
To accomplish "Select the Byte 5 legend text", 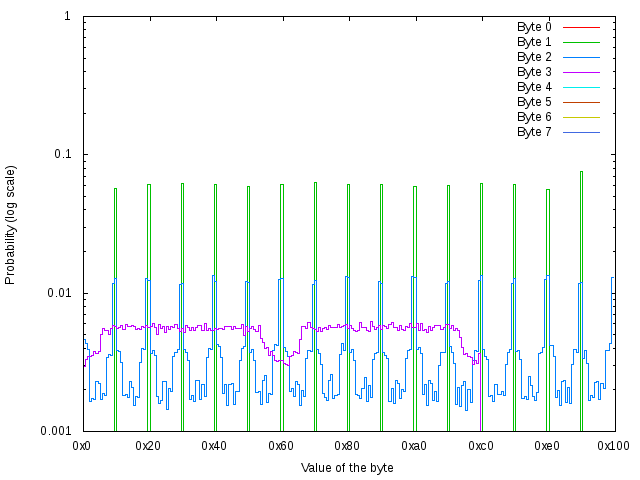I will point(534,102).
